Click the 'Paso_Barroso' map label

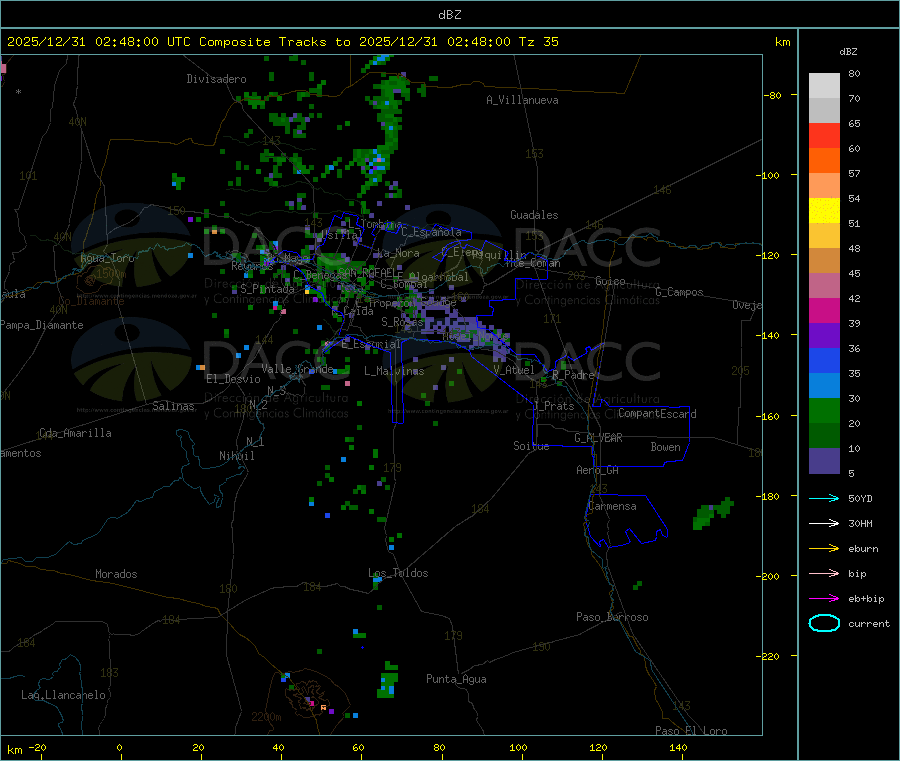612,617
